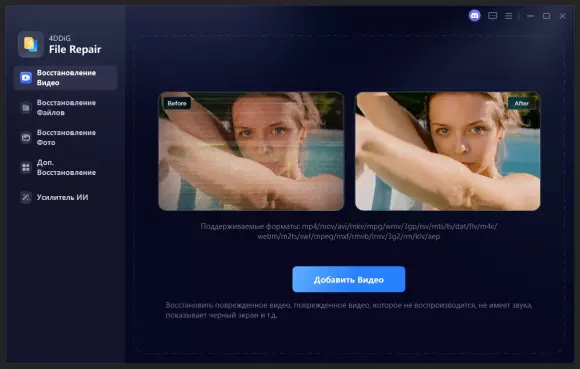580x369 pixels.
Task: Click the Добавить Видео button
Action: 348,280
